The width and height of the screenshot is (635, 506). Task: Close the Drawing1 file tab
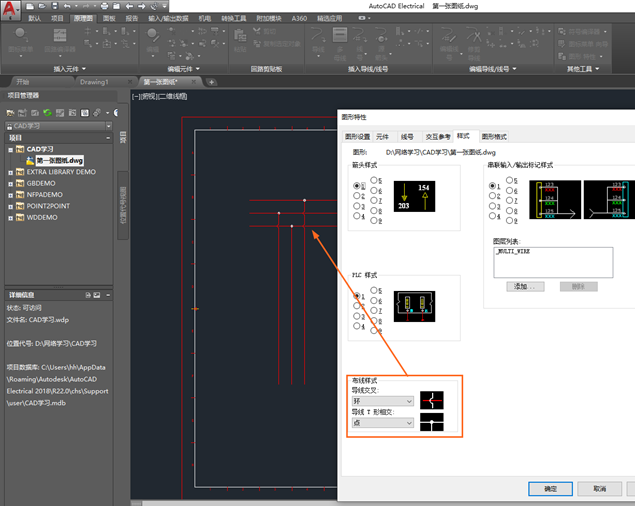click(130, 82)
